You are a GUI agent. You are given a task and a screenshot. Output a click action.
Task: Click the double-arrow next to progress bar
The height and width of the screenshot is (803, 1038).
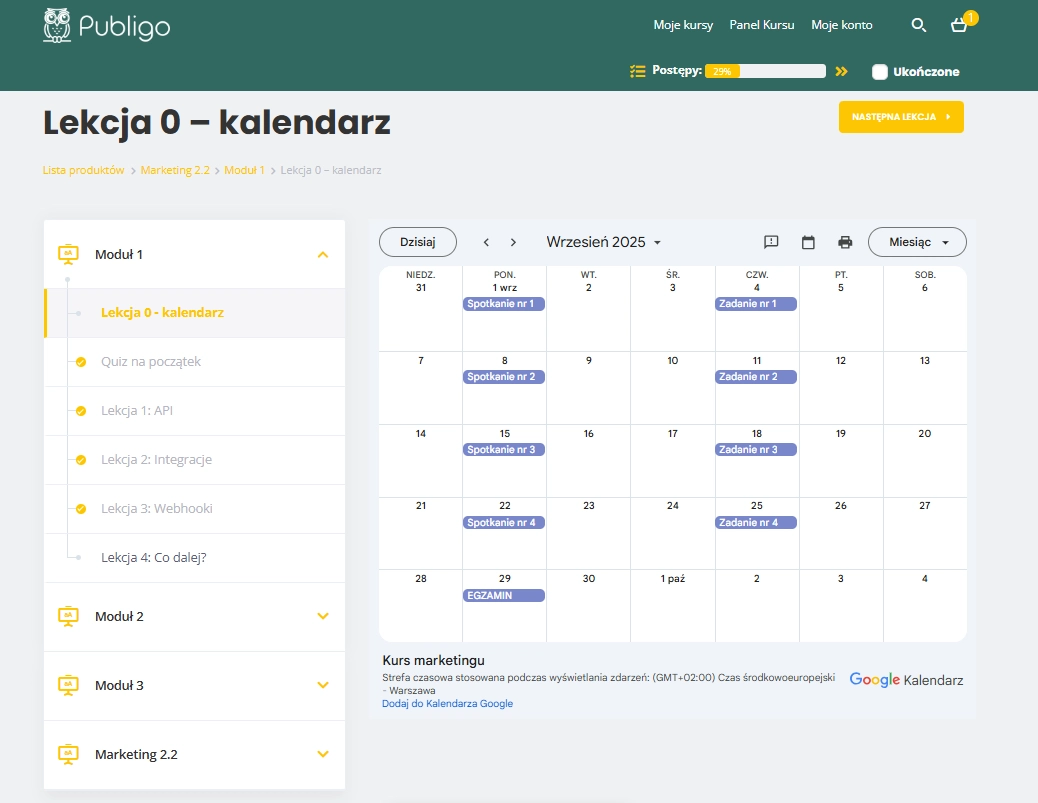coord(841,71)
